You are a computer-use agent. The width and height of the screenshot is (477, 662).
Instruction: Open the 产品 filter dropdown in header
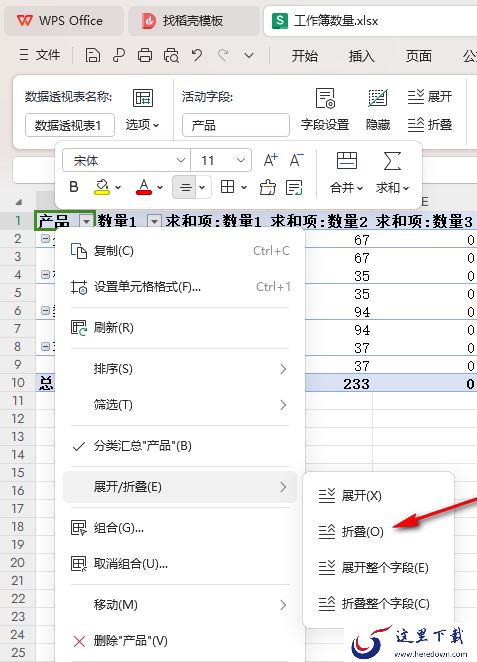pyautogui.click(x=86, y=221)
